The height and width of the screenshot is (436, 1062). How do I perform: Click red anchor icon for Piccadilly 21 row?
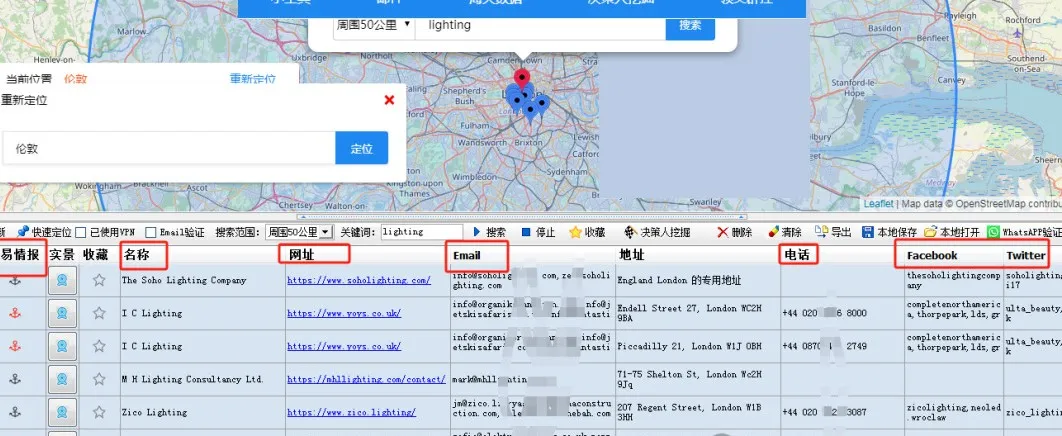[15, 346]
